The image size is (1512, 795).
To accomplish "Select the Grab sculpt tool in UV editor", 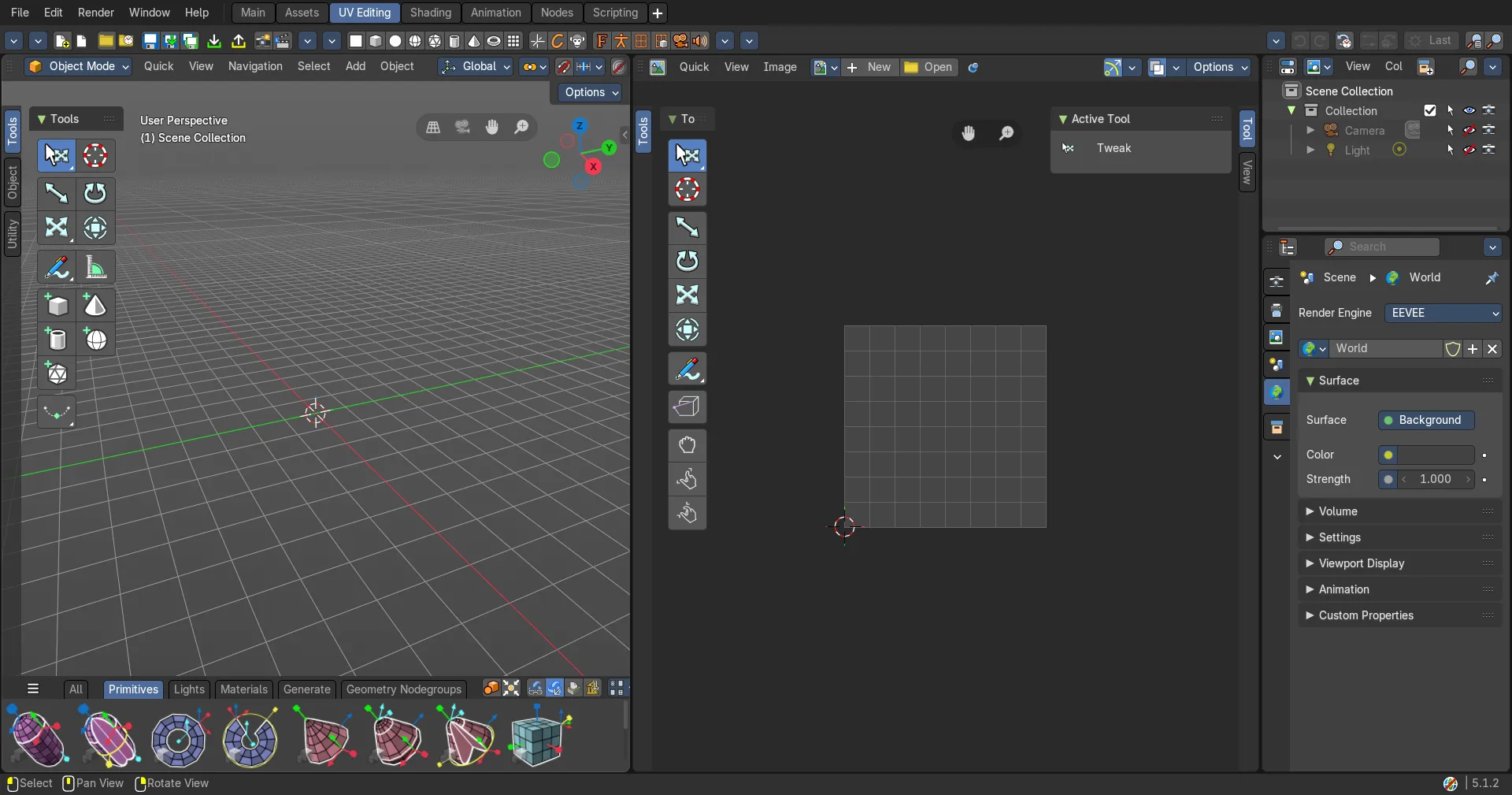I will click(x=687, y=445).
